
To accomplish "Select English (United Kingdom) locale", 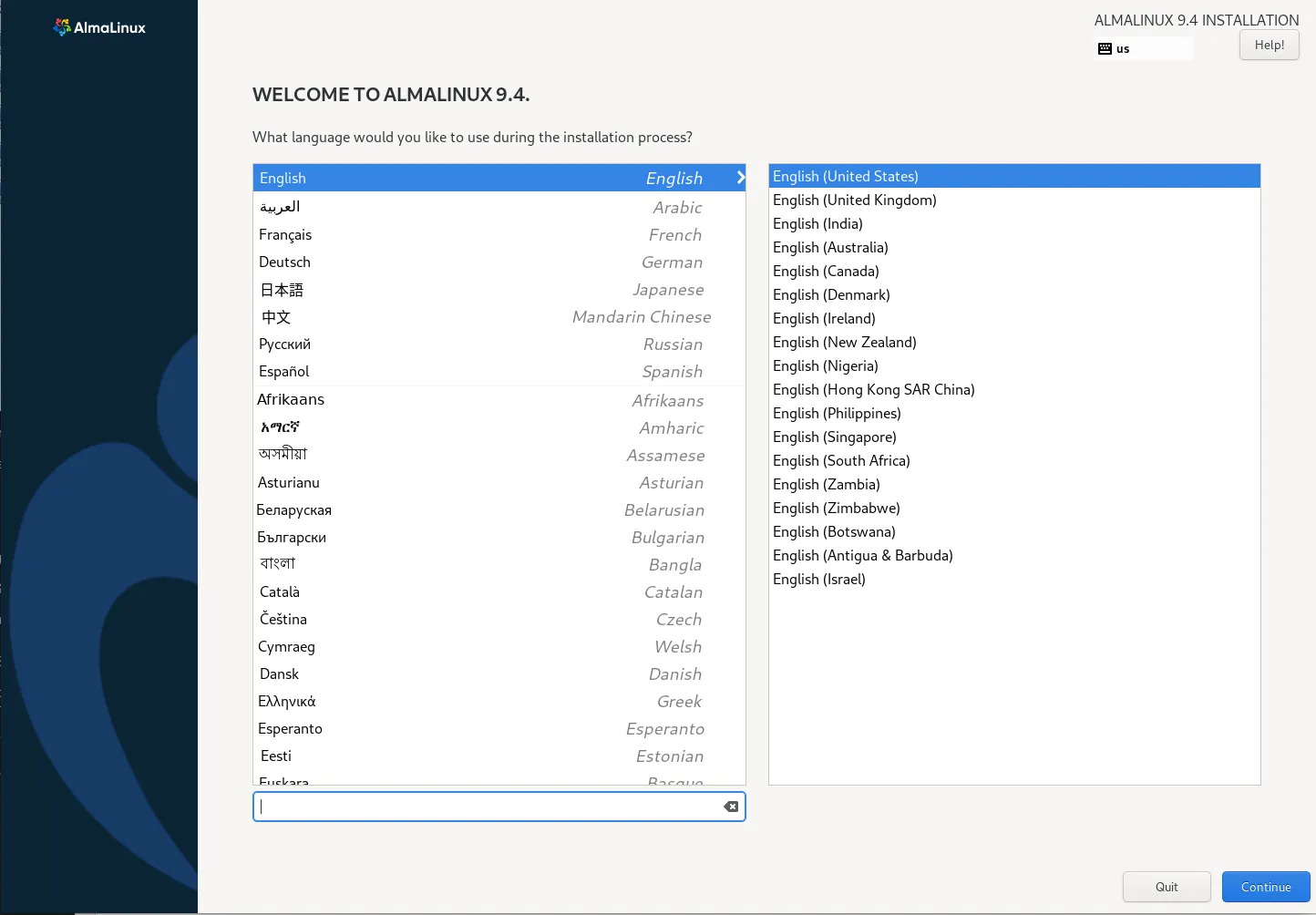I will pos(854,200).
